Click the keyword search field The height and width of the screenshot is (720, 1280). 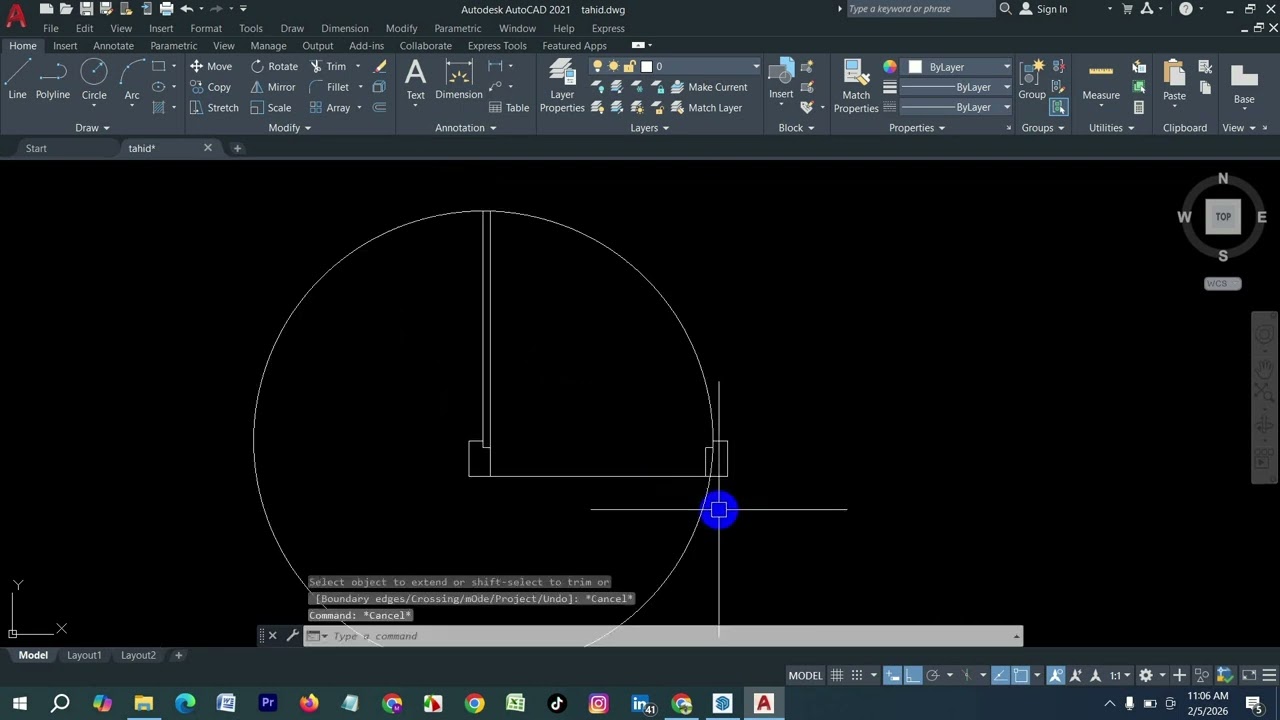point(920,9)
